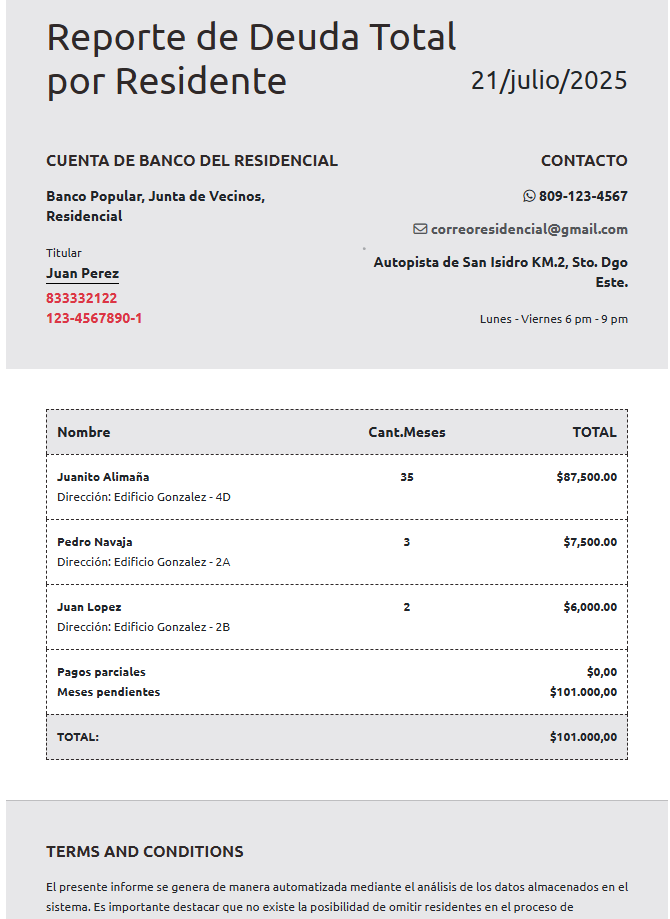The image size is (670, 919).
Task: Select the account holder name Juan Perez
Action: pos(83,273)
